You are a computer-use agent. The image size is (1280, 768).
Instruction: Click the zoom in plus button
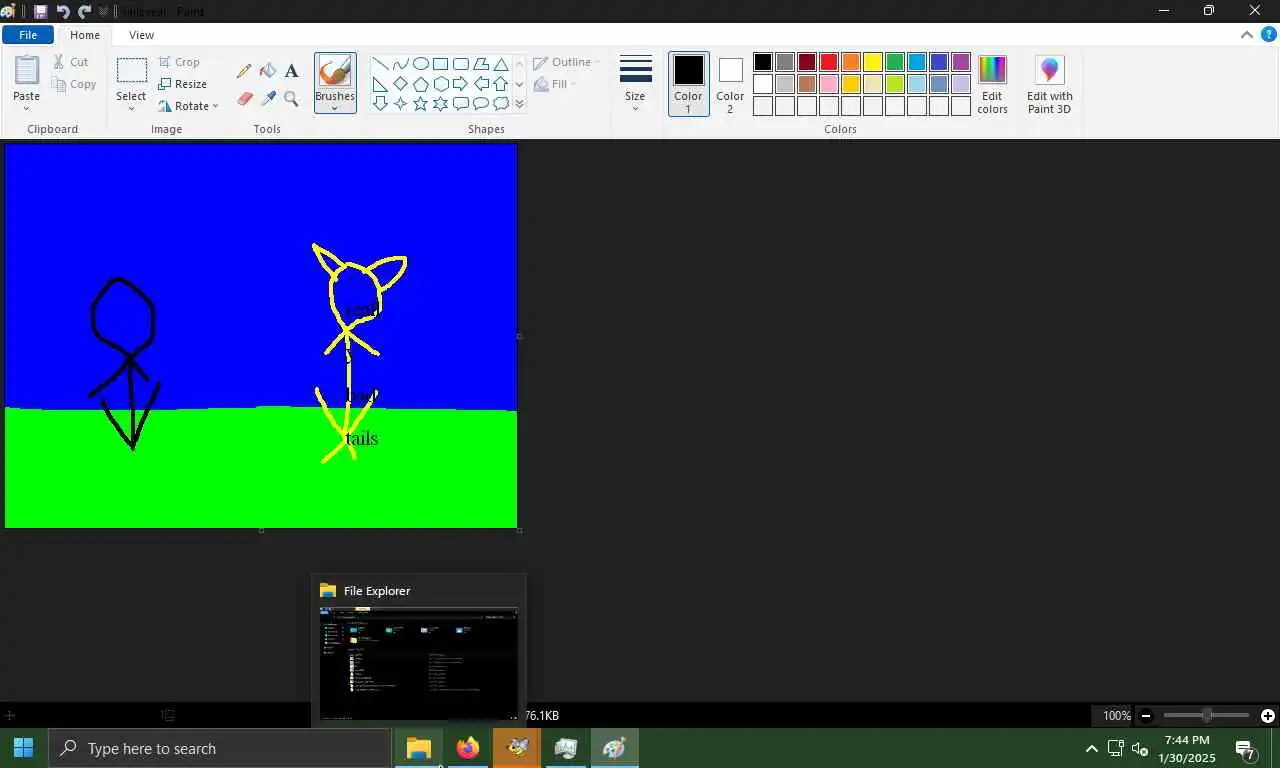pos(1268,715)
